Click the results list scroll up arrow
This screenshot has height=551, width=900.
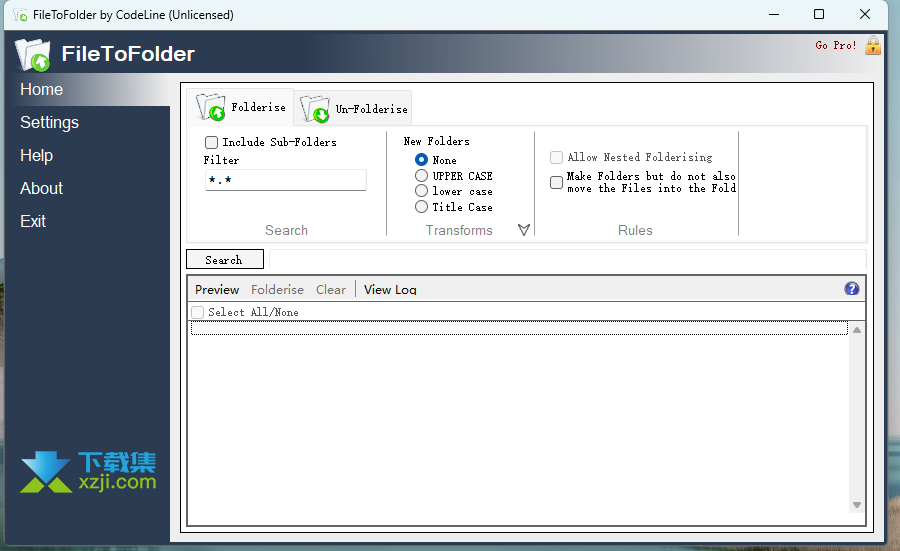tap(857, 330)
